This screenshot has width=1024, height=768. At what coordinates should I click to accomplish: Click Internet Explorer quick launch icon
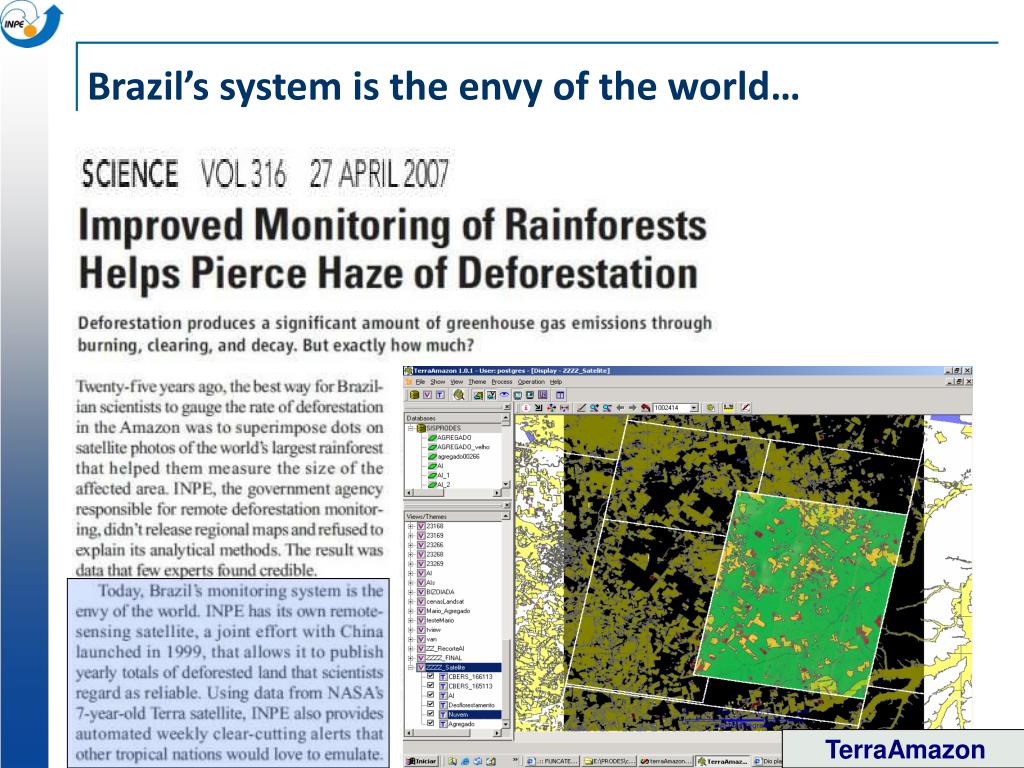[465, 761]
